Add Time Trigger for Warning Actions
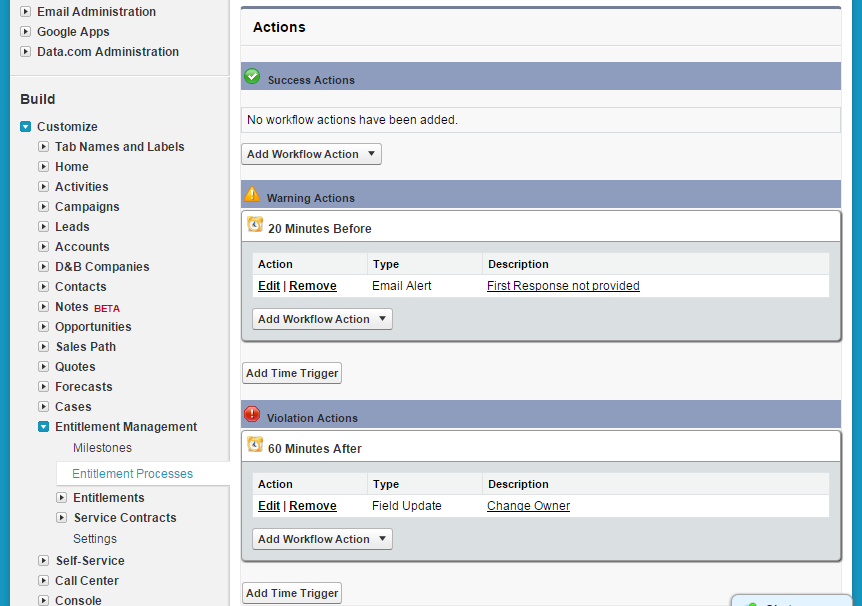This screenshot has height=606, width=862. (x=292, y=373)
